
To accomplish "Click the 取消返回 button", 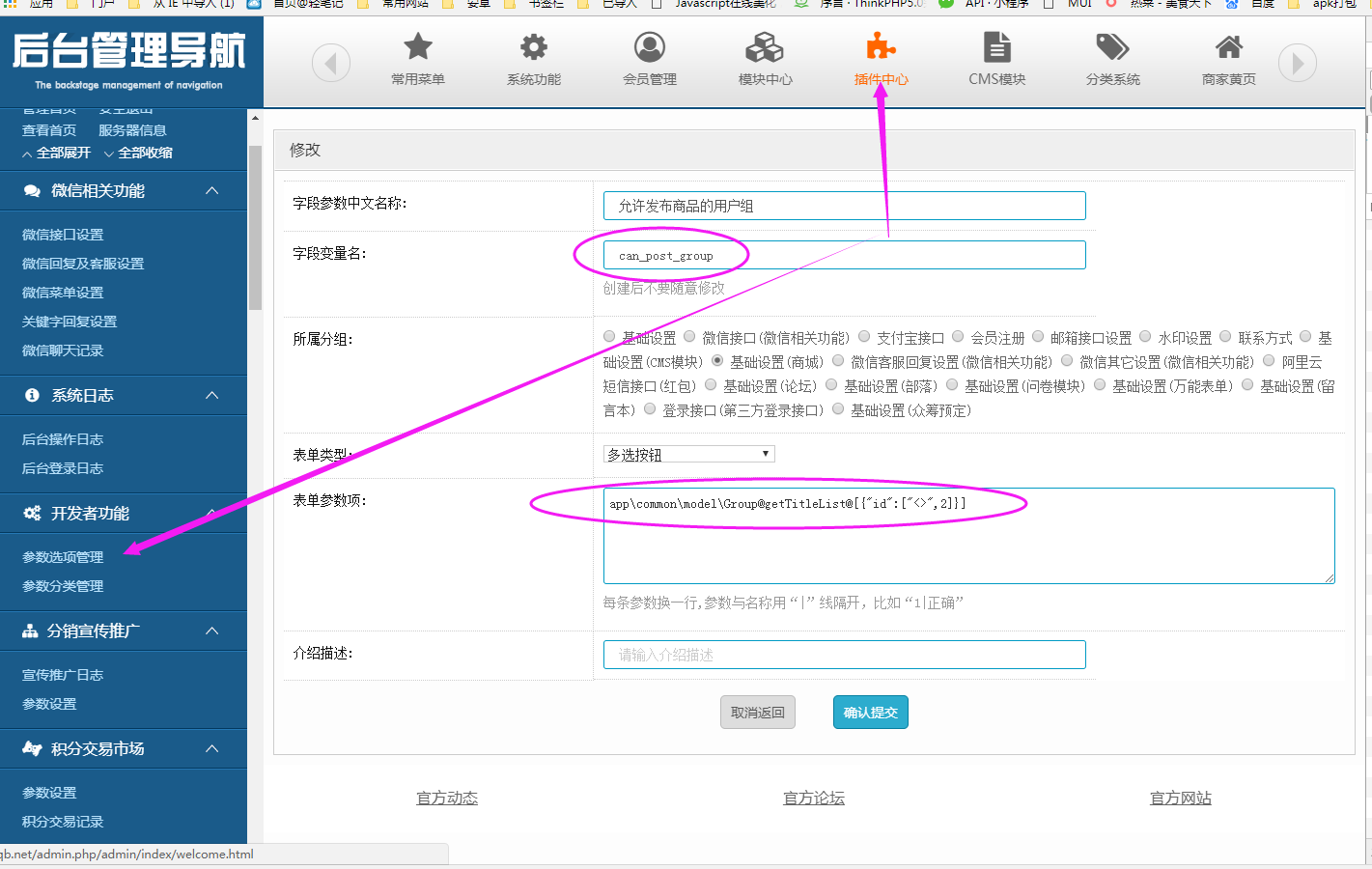I will [x=757, y=713].
